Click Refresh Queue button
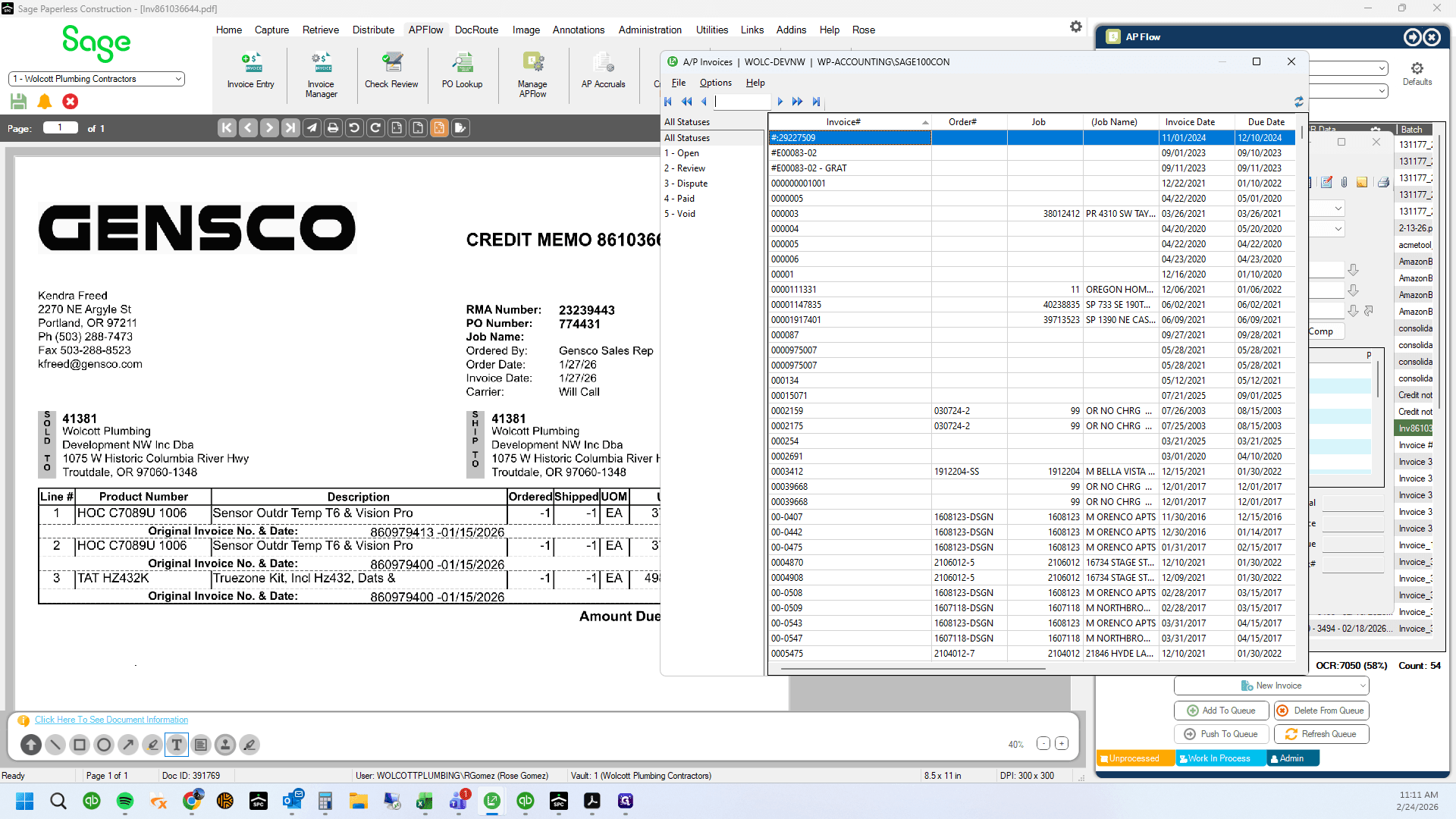The height and width of the screenshot is (819, 1456). [1321, 734]
